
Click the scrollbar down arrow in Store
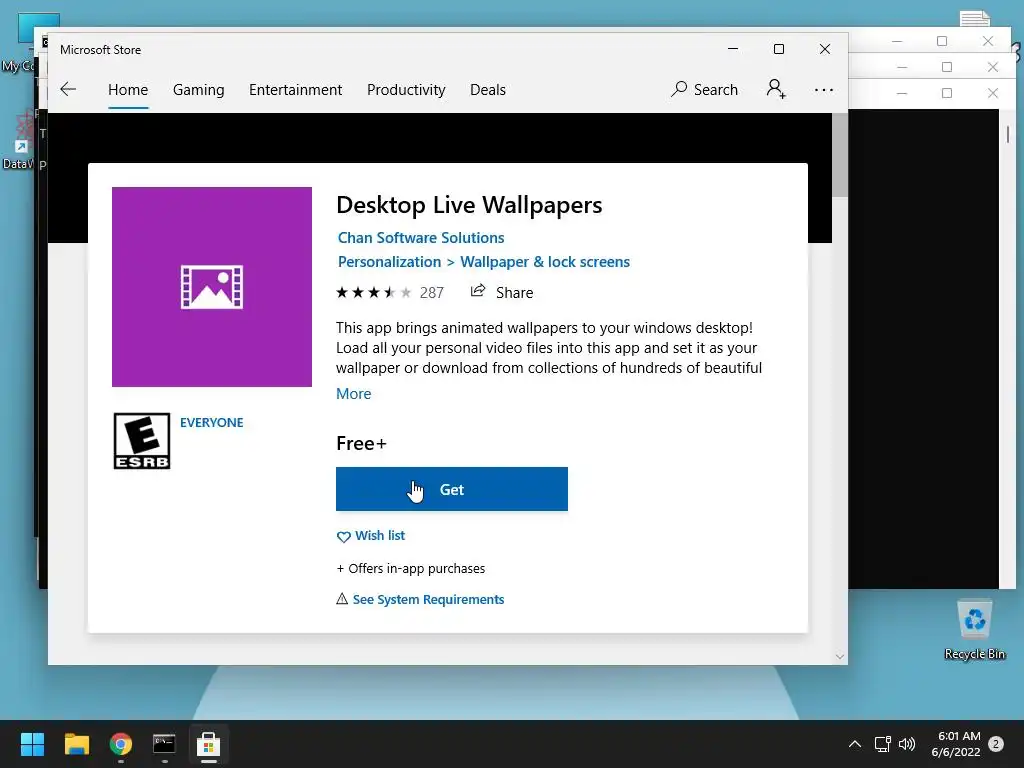point(840,657)
